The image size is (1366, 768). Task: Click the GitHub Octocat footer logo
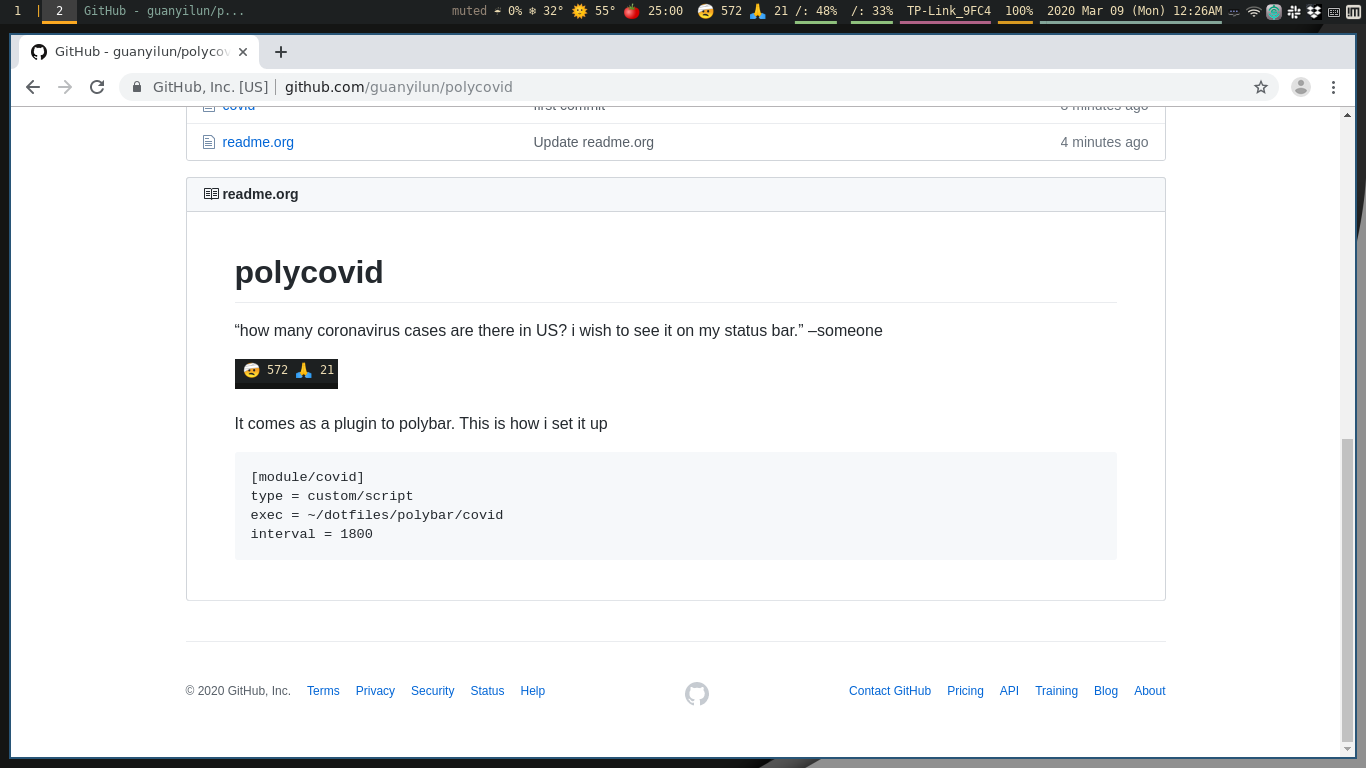point(697,693)
